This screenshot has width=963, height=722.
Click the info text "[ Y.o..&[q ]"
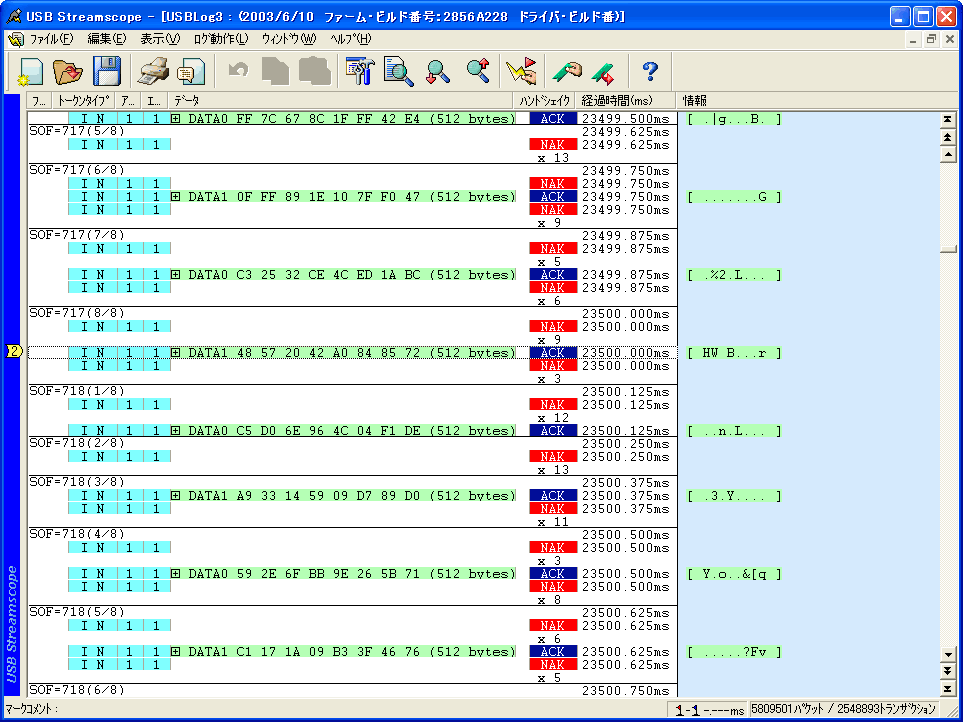coord(734,573)
